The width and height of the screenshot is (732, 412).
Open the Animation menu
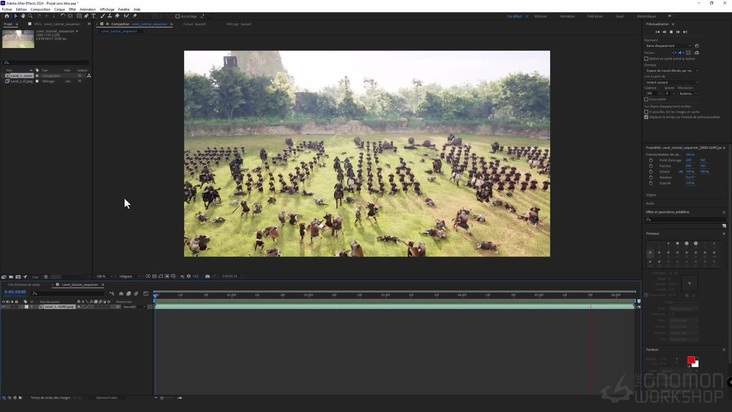[x=88, y=9]
